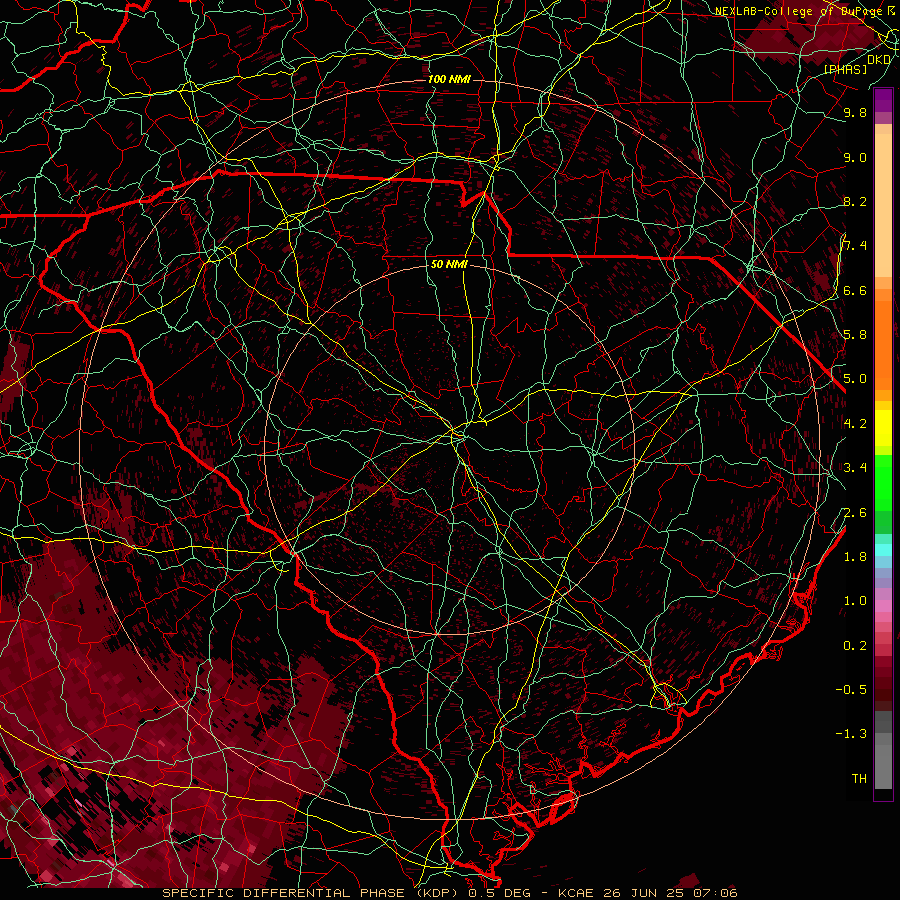Click the DKD label above the legend
This screenshot has width=900, height=900.
(x=879, y=59)
